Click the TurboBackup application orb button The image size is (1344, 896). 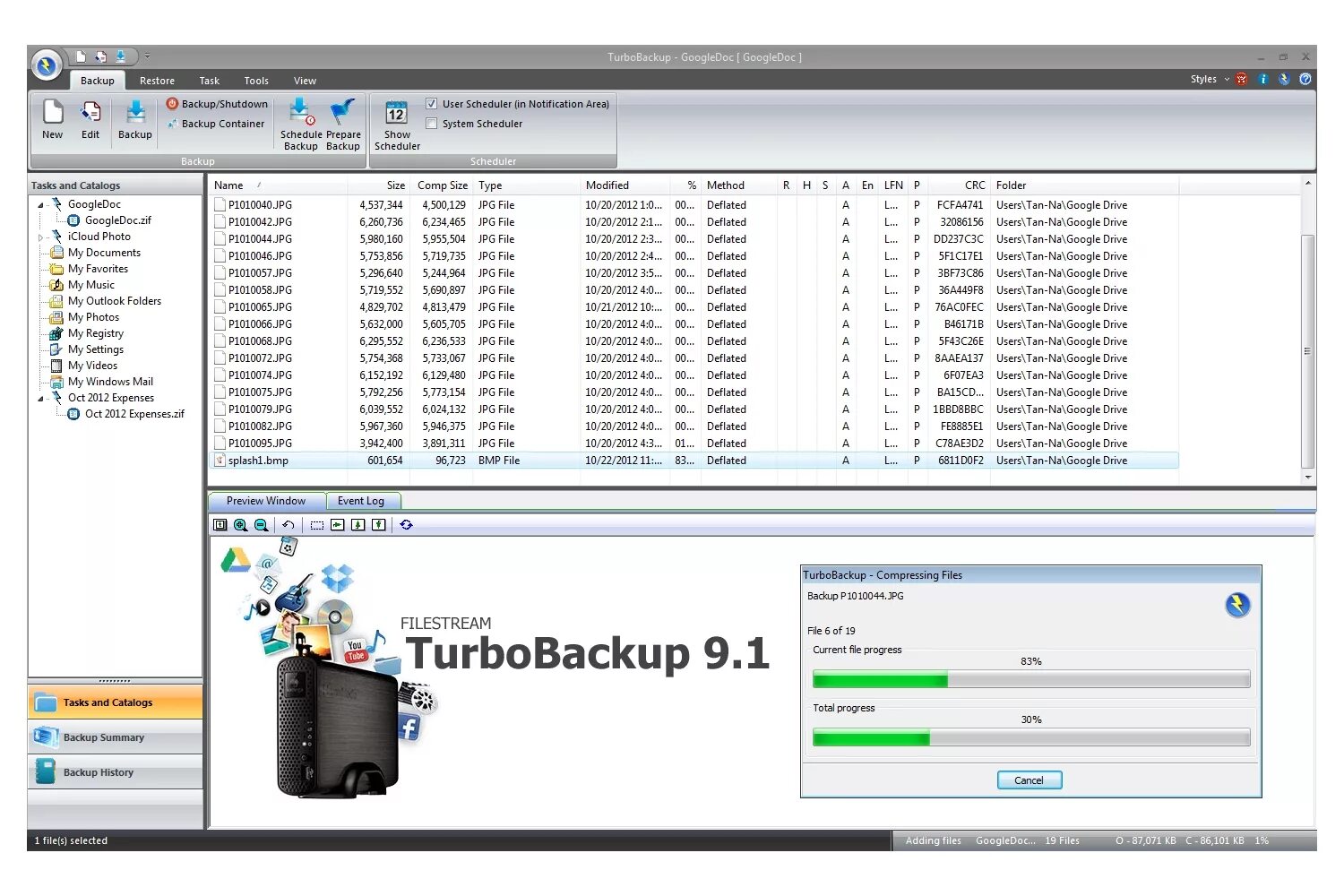click(x=47, y=65)
